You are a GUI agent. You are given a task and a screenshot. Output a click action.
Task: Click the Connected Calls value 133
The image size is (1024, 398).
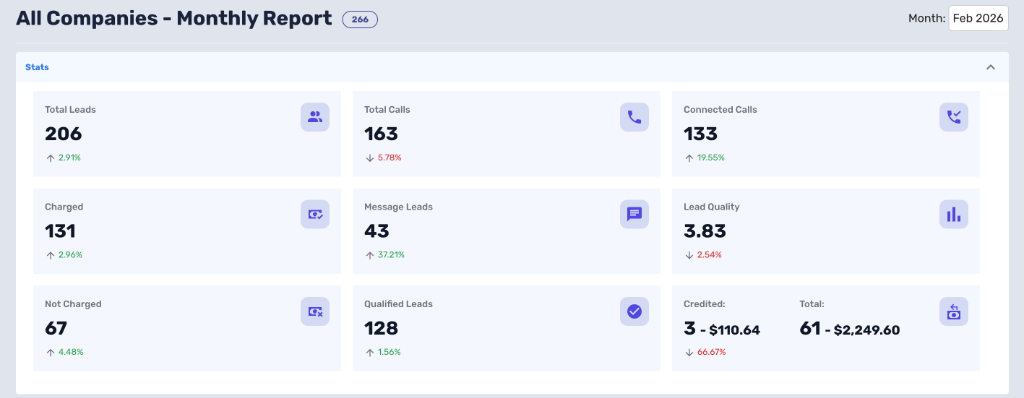click(x=701, y=134)
